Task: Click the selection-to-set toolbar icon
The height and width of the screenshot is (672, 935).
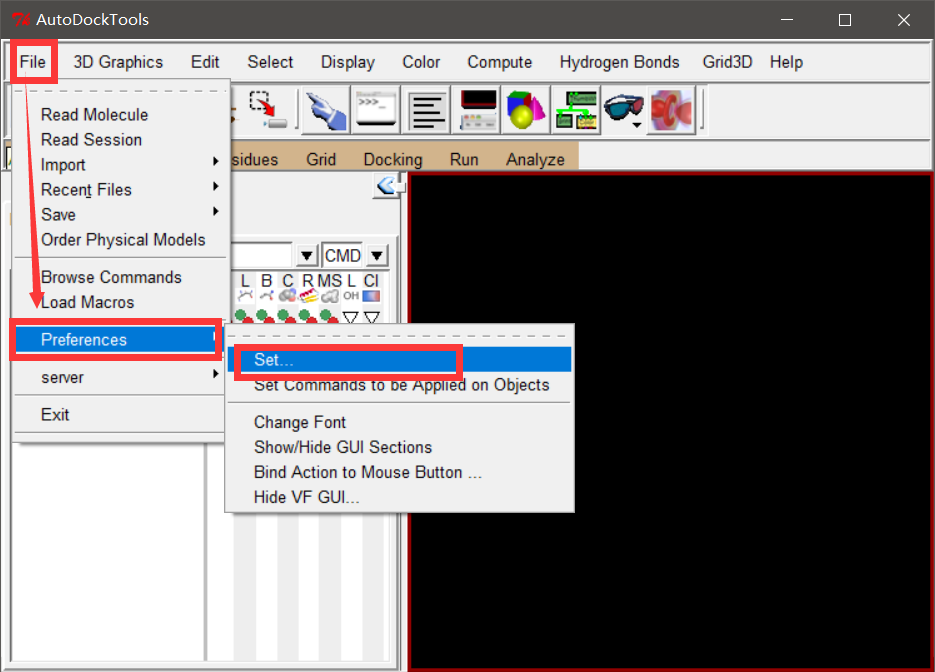Action: 268,110
